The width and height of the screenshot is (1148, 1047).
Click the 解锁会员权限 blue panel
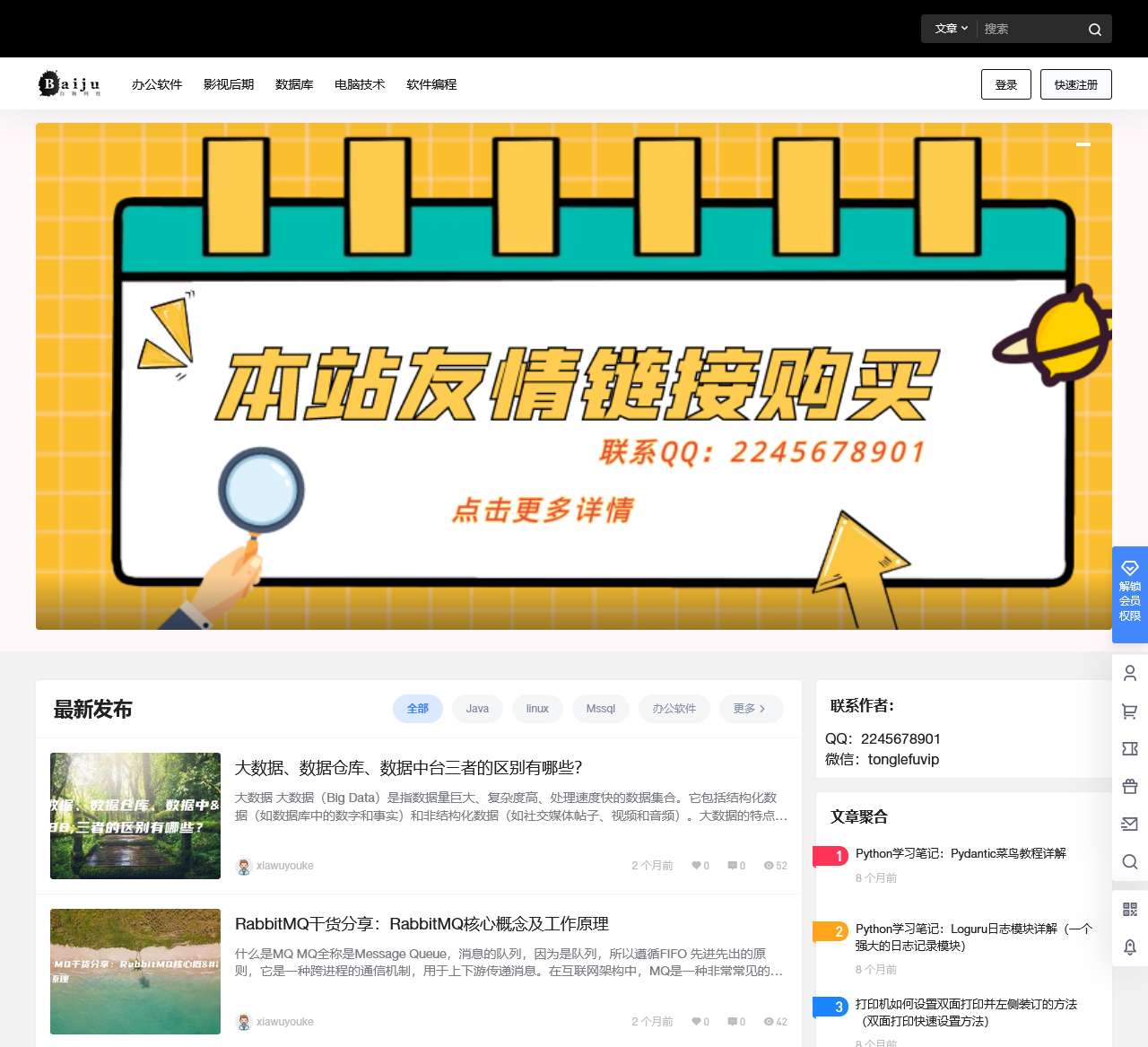click(1129, 595)
